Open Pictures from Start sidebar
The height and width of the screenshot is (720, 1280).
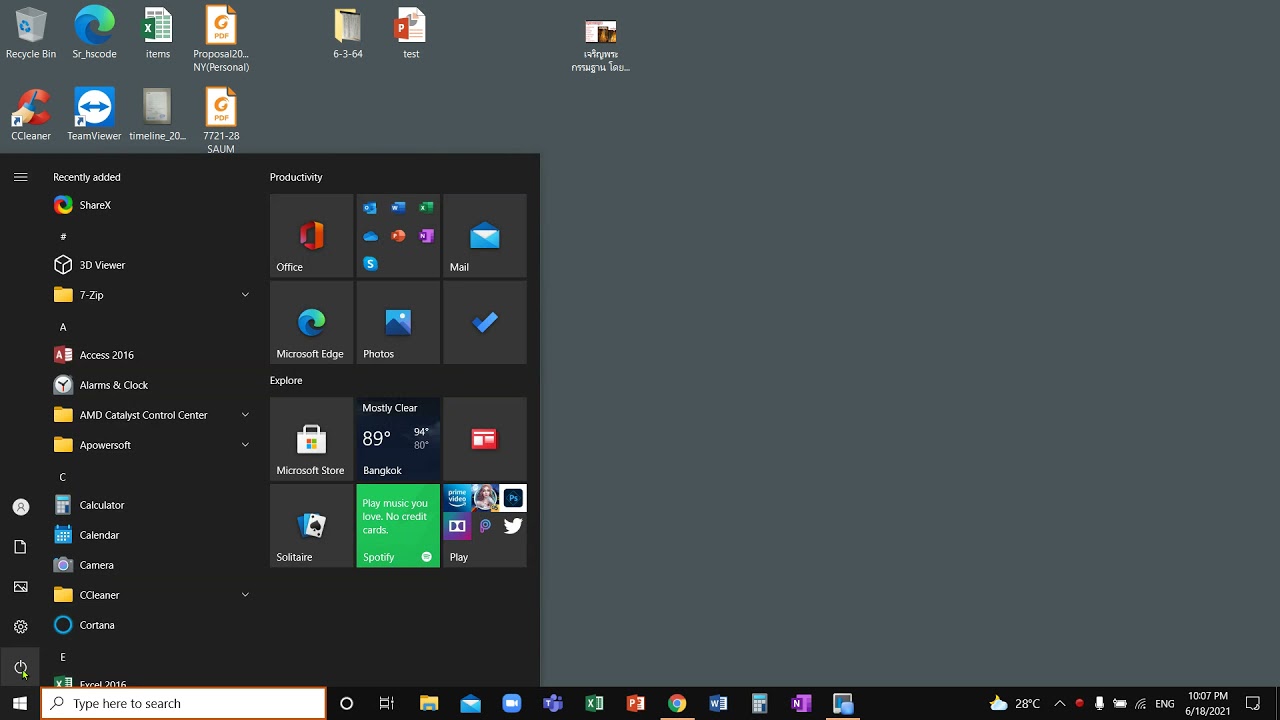[20, 587]
